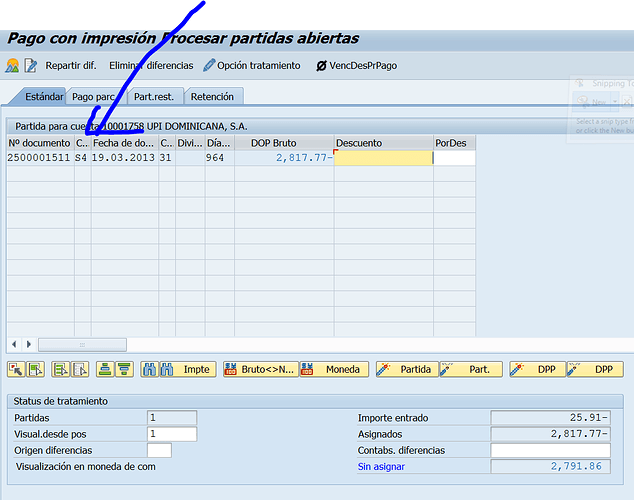The height and width of the screenshot is (500, 634).
Task: Click the Origen diferencias input field
Action: click(x=159, y=450)
